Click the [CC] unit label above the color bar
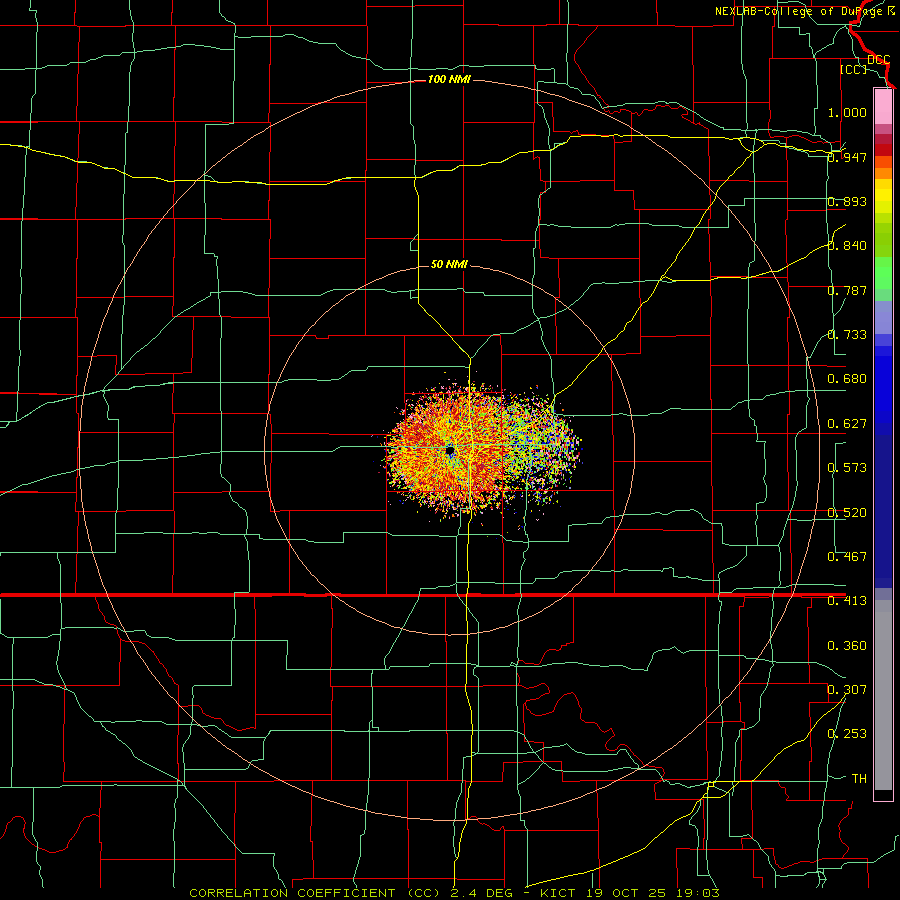The height and width of the screenshot is (900, 900). (x=853, y=69)
